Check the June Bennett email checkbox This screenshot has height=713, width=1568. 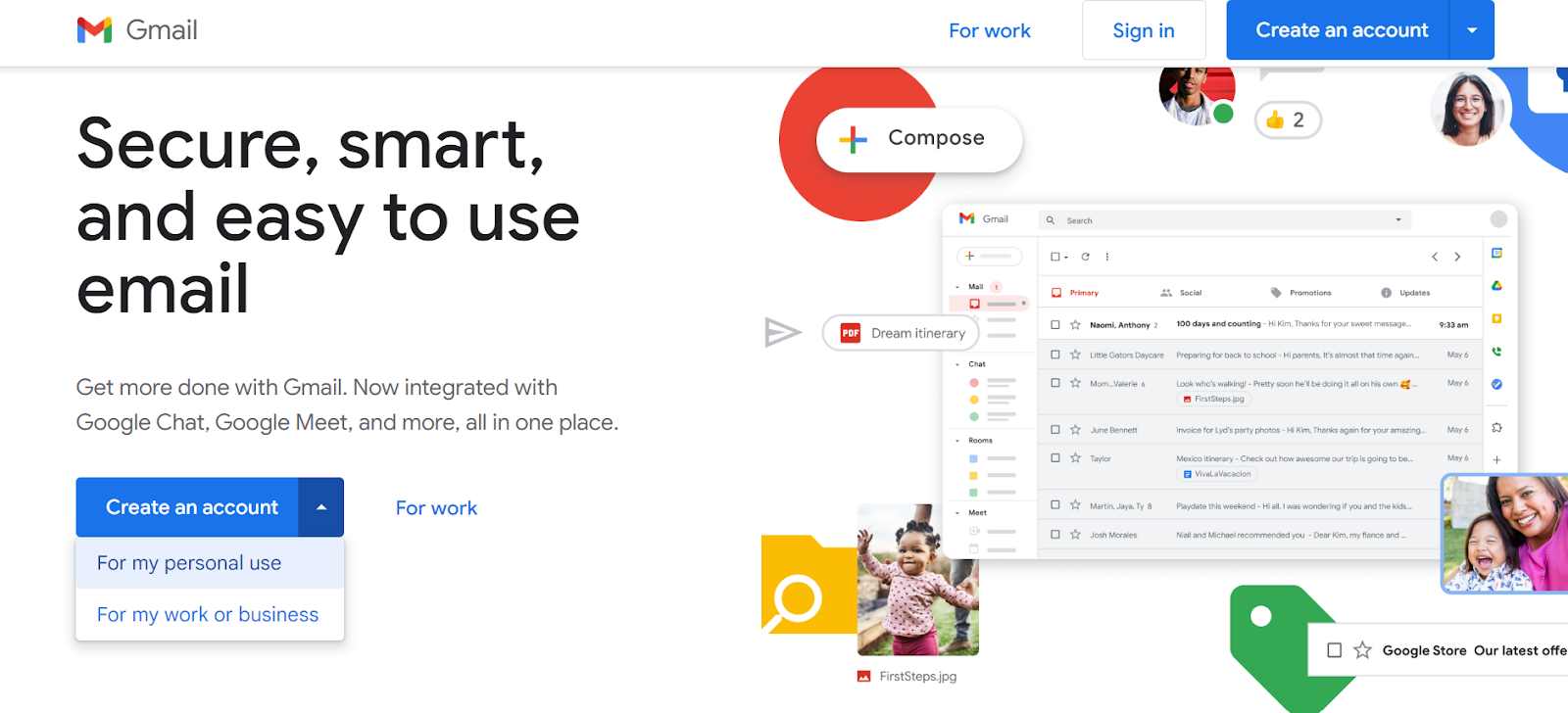1055,429
